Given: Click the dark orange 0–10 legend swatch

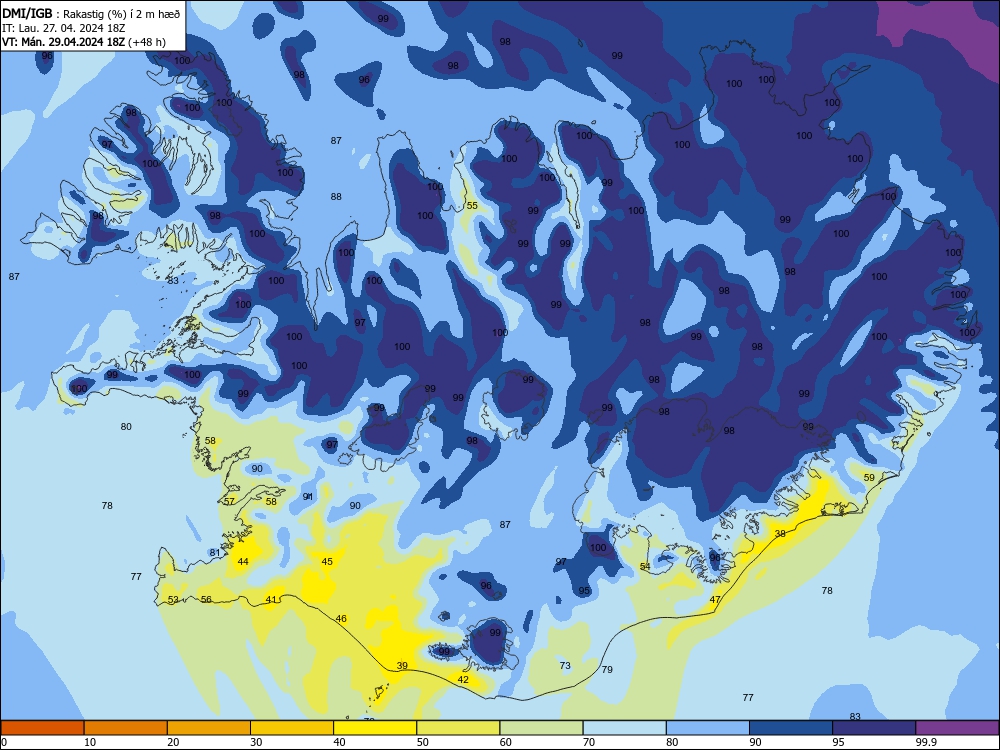Looking at the screenshot, I should (43, 728).
